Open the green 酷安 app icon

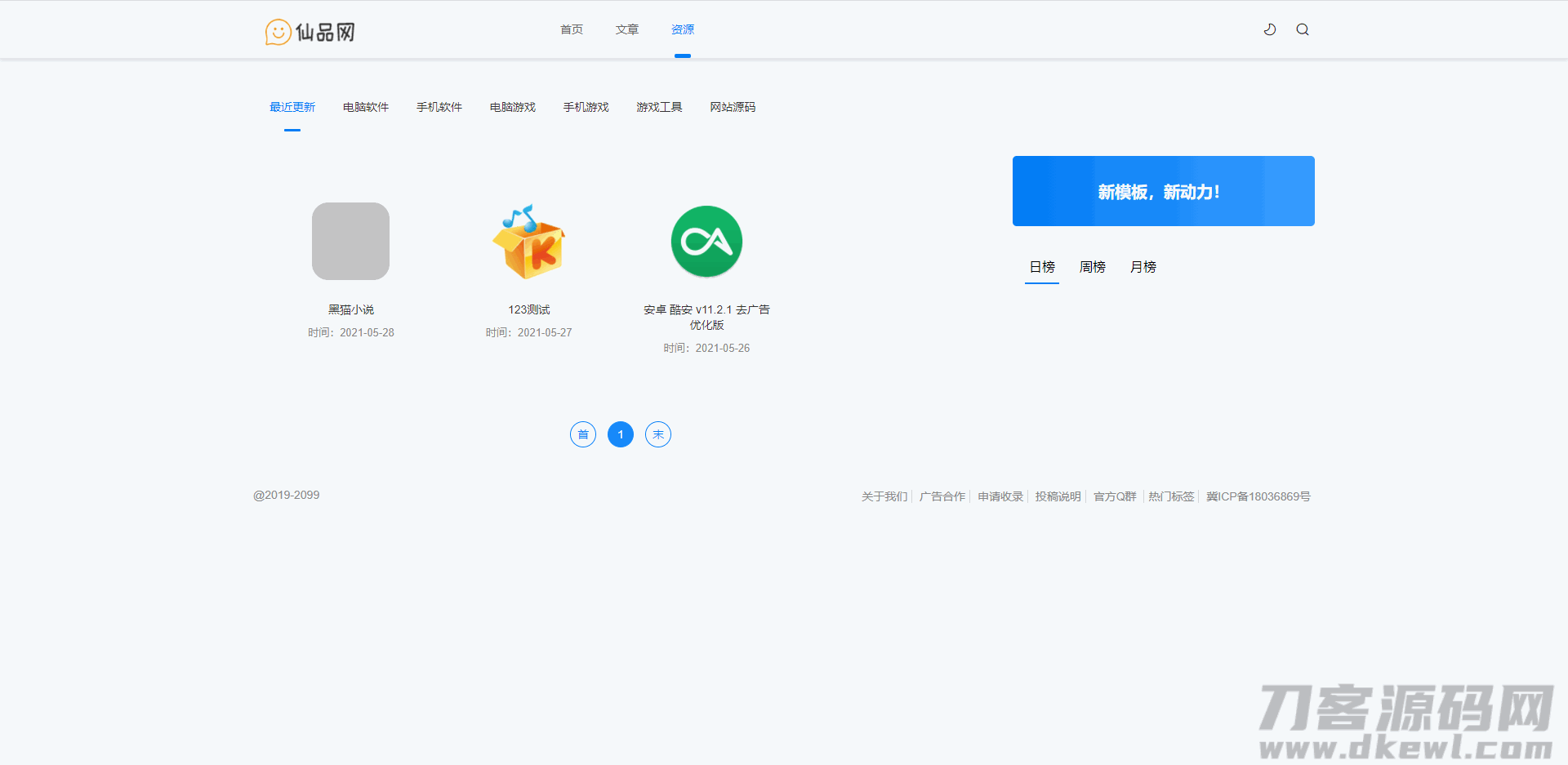pyautogui.click(x=706, y=242)
